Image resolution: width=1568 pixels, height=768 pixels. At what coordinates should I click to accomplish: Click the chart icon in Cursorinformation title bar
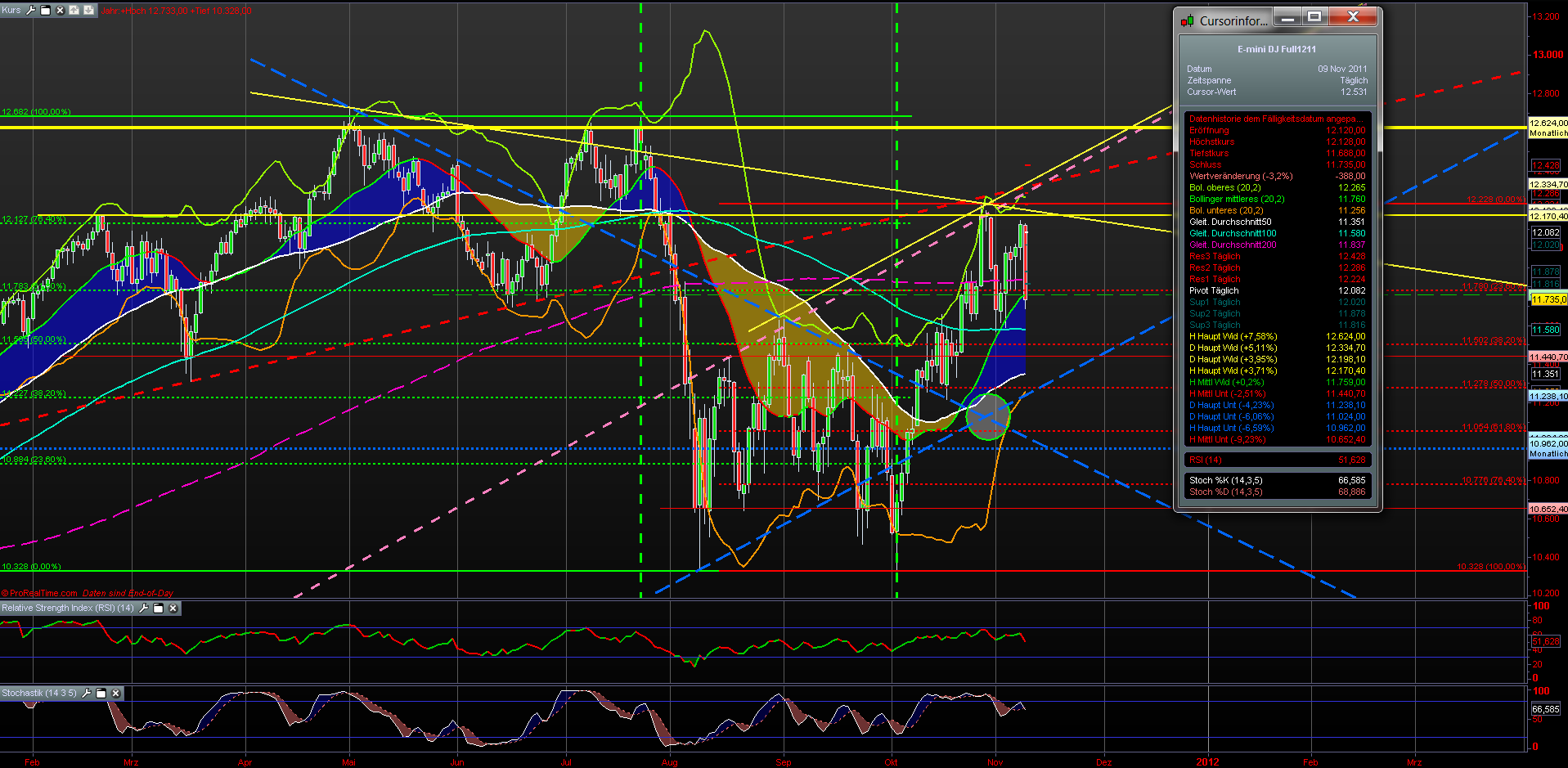(x=1188, y=20)
